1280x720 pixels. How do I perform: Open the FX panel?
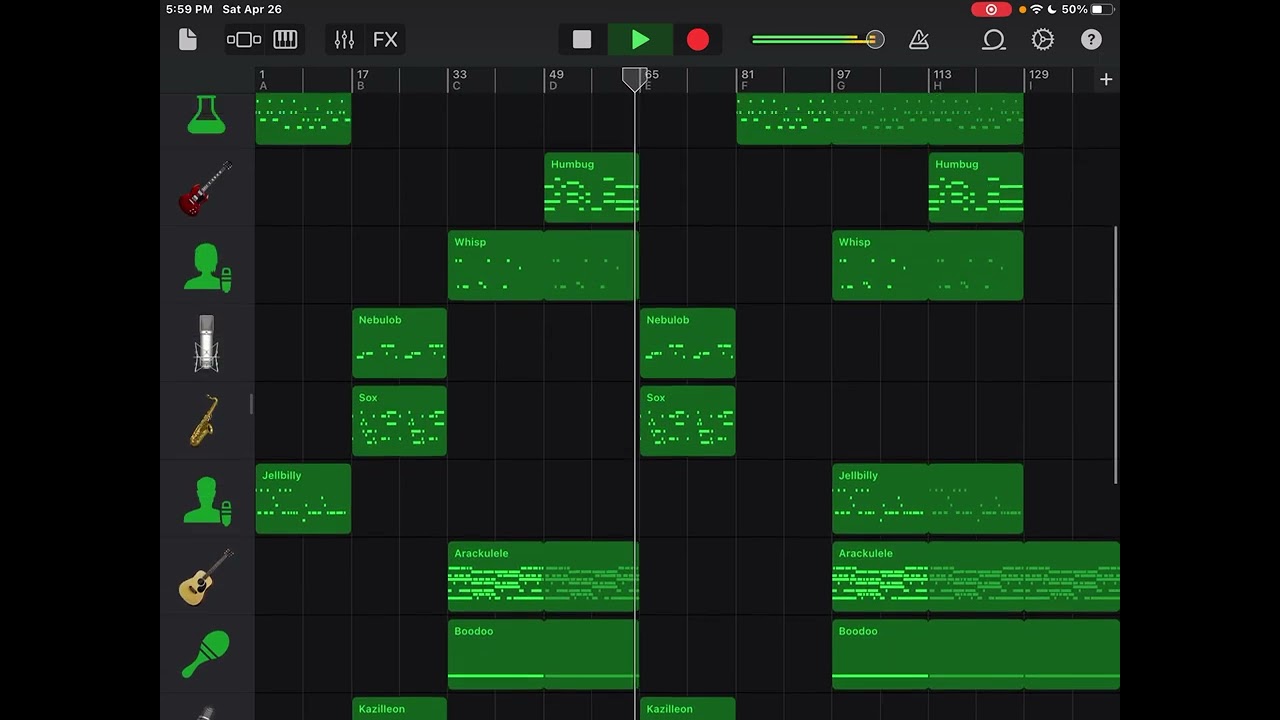tap(385, 40)
